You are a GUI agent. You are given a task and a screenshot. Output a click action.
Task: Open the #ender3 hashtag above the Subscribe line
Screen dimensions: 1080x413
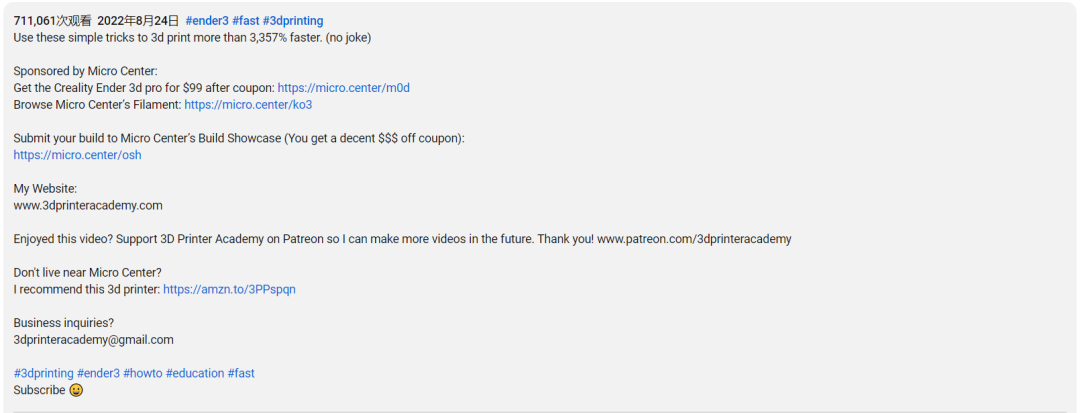pos(98,373)
